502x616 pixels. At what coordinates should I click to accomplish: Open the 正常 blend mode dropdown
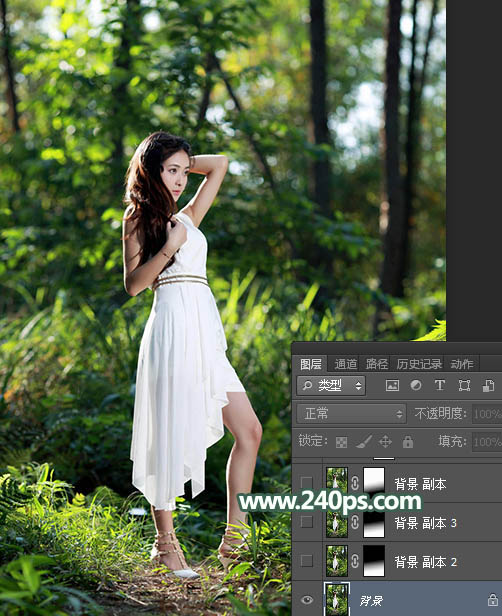pos(351,414)
